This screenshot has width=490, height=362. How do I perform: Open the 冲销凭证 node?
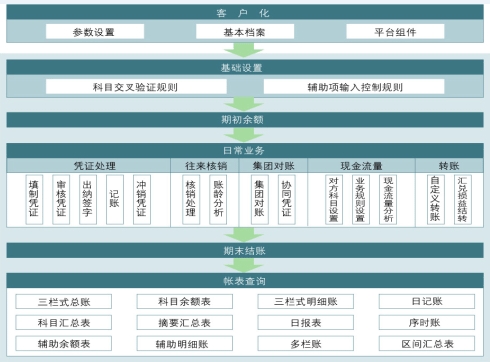pyautogui.click(x=142, y=199)
